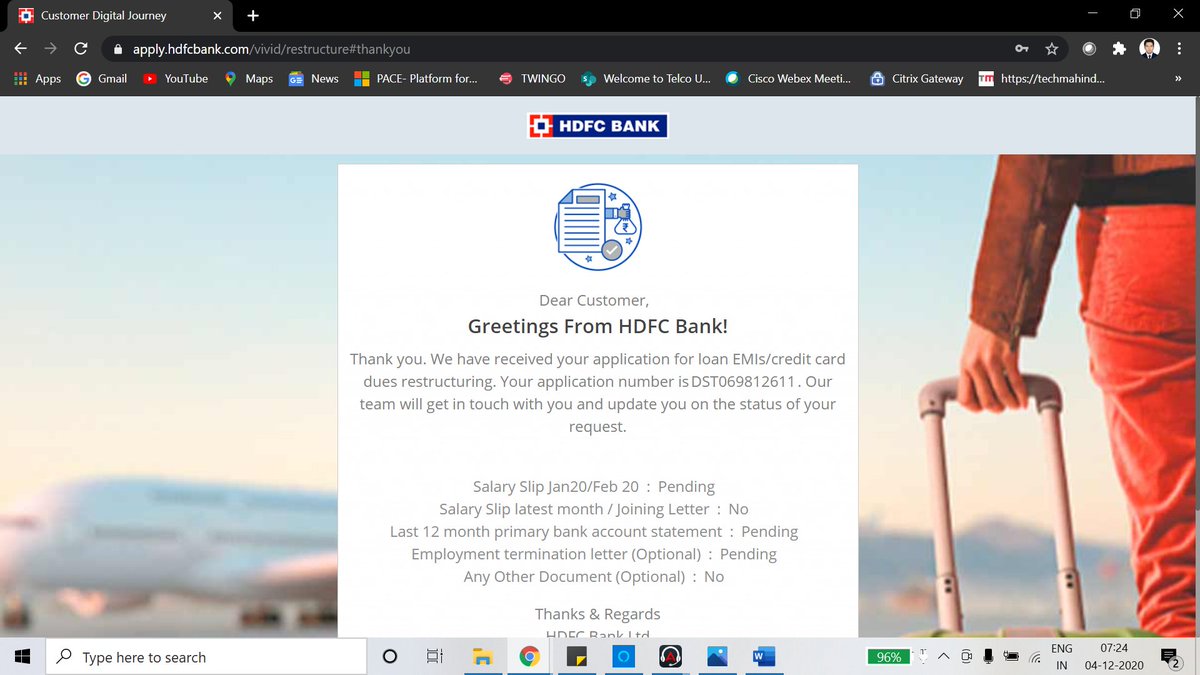Open the techmahind... bookmark
Image resolution: width=1200 pixels, height=675 pixels.
1042,78
